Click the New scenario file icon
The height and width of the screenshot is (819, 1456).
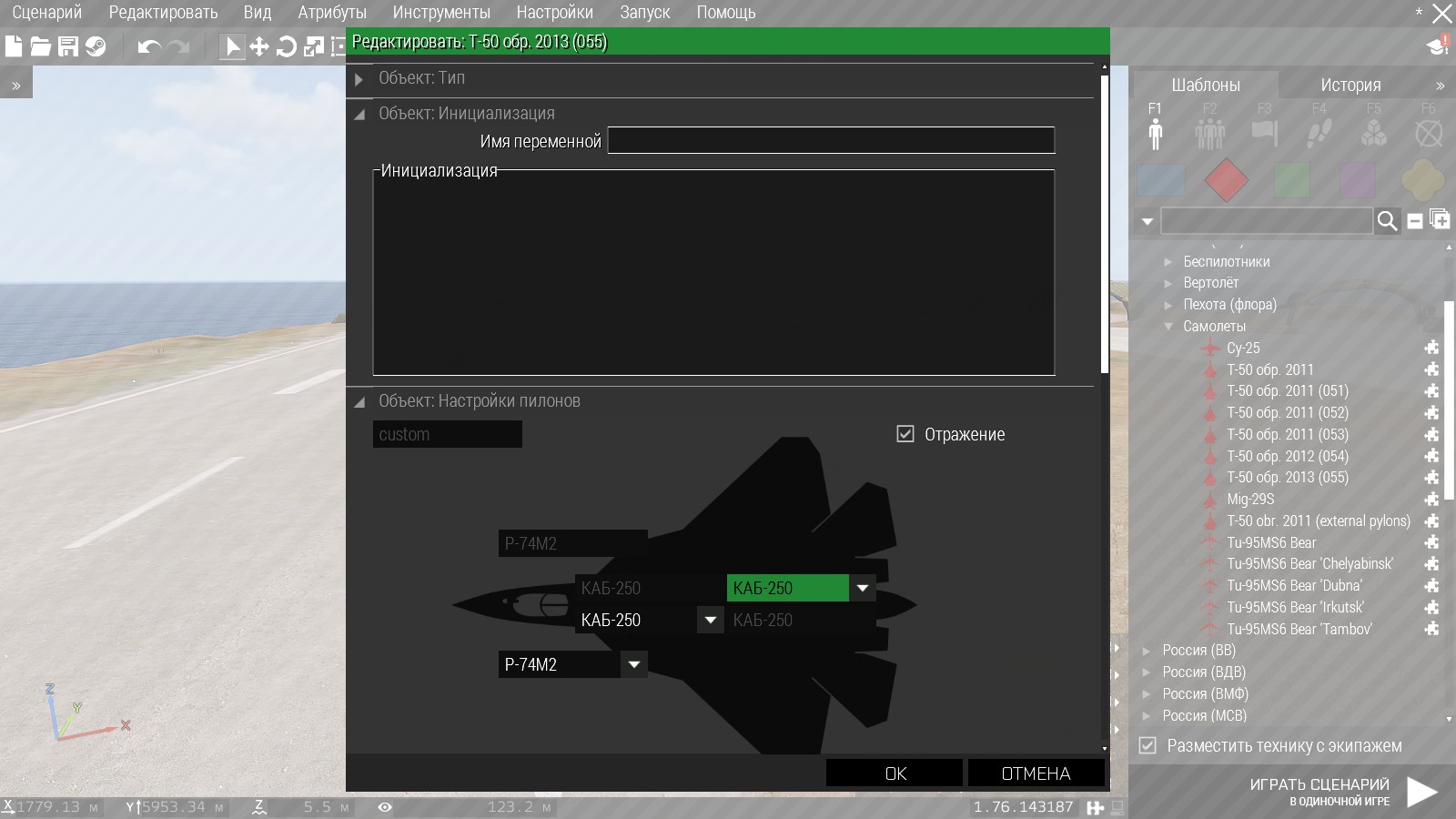tap(14, 46)
